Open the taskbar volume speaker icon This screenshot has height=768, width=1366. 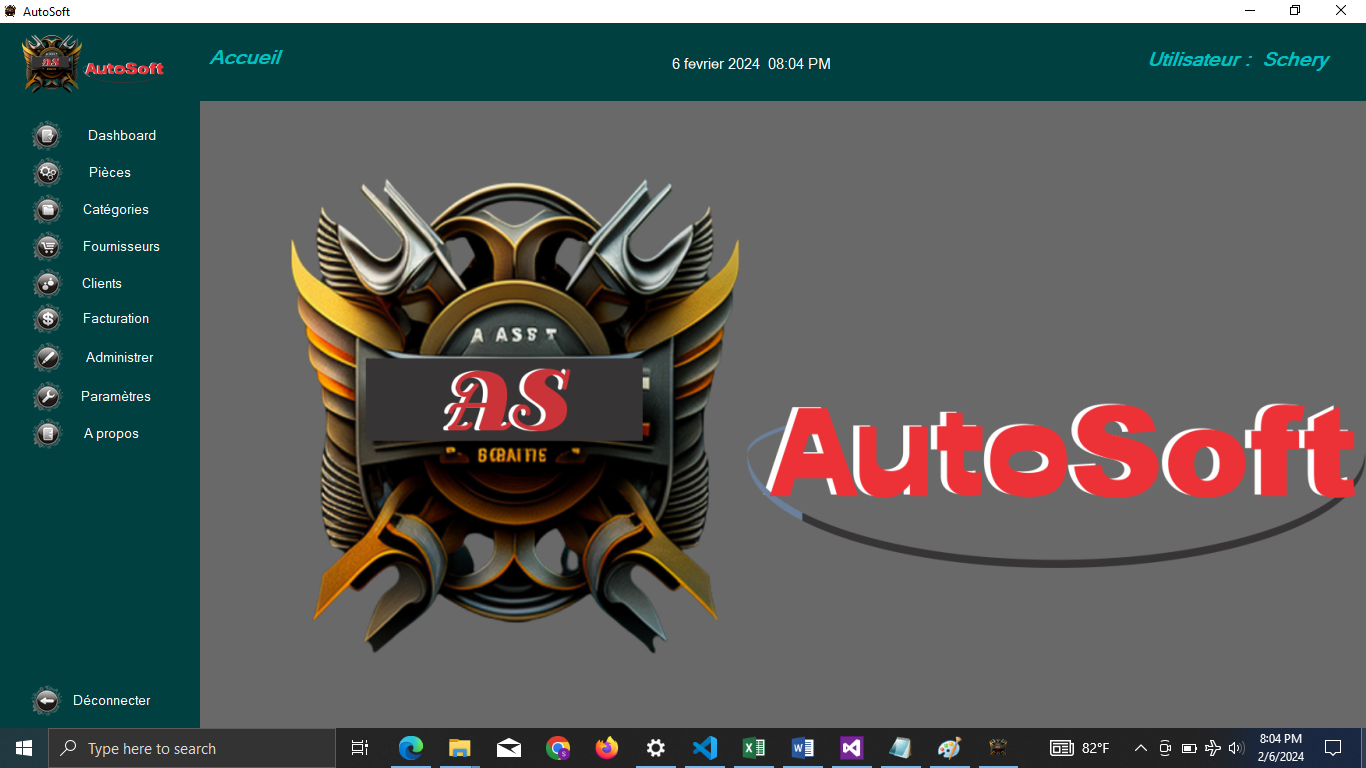(1236, 748)
